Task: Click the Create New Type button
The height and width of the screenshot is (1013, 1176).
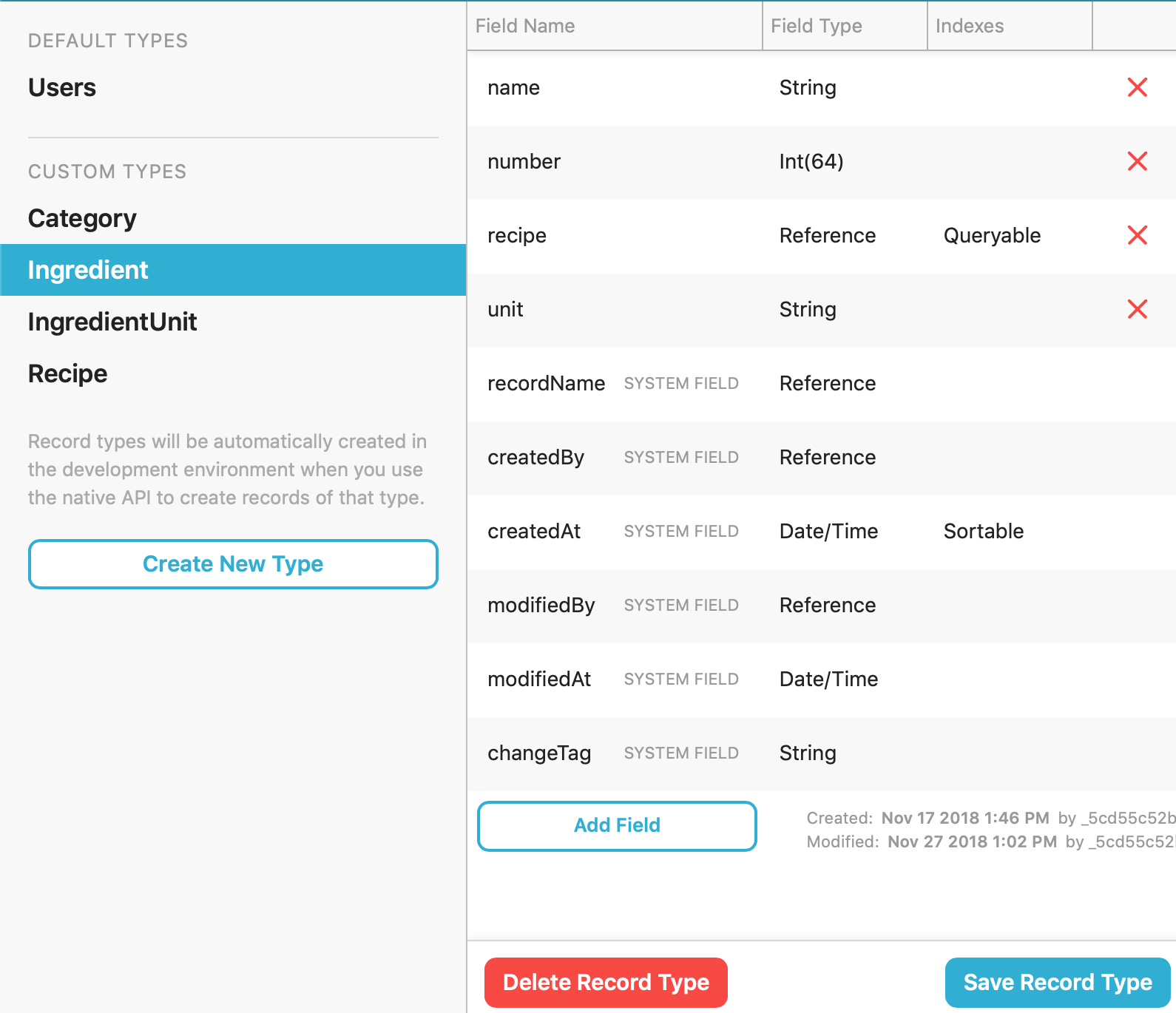Action: coord(233,564)
